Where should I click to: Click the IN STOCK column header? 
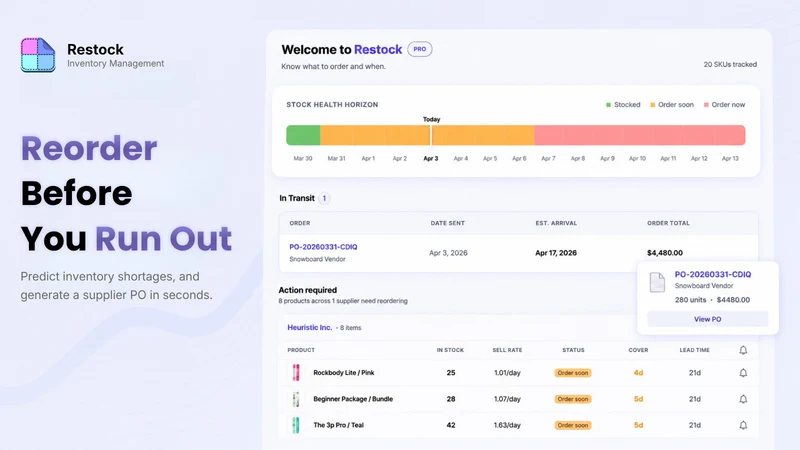(x=450, y=350)
